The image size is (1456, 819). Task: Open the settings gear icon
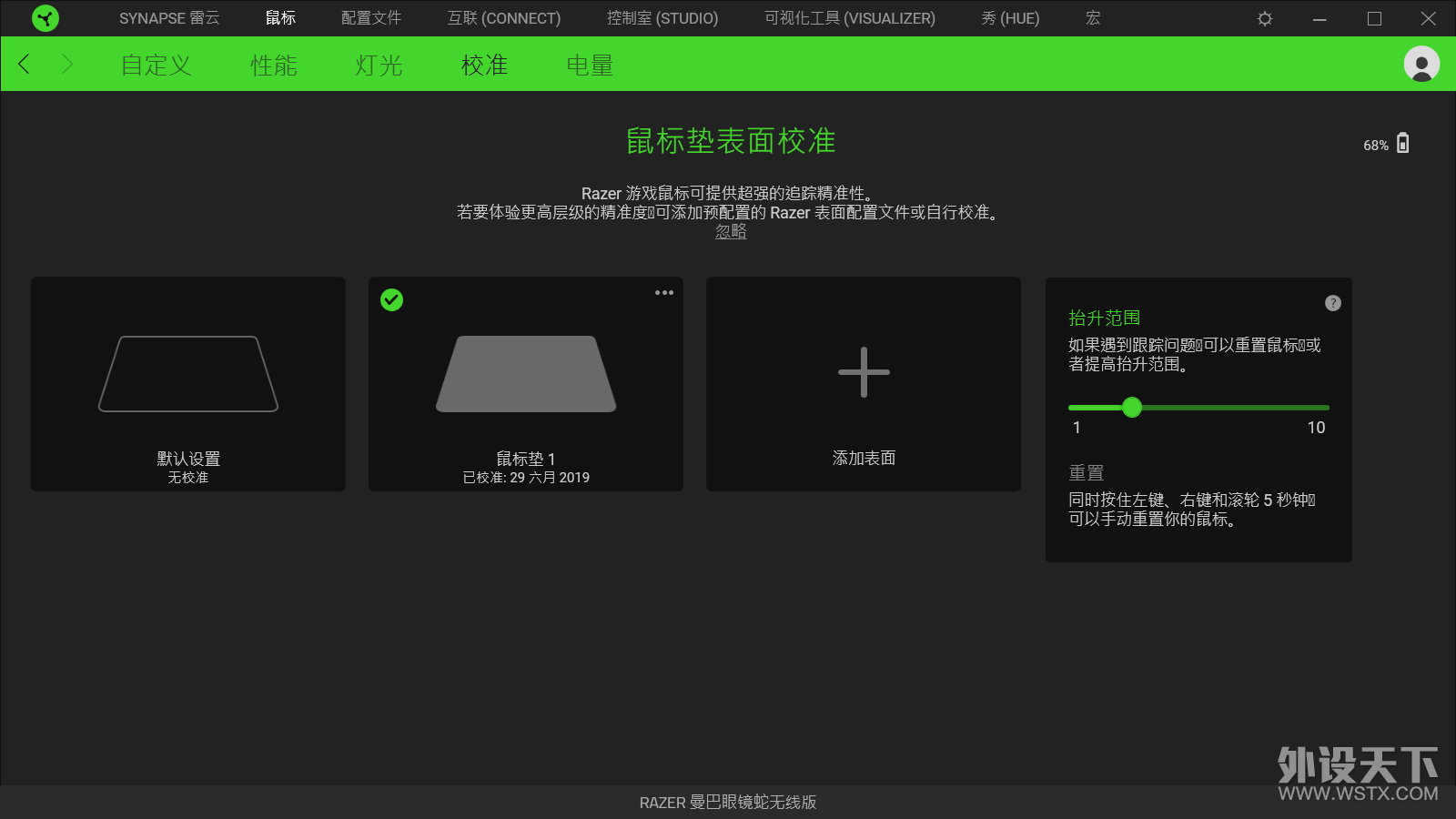click(x=1265, y=18)
